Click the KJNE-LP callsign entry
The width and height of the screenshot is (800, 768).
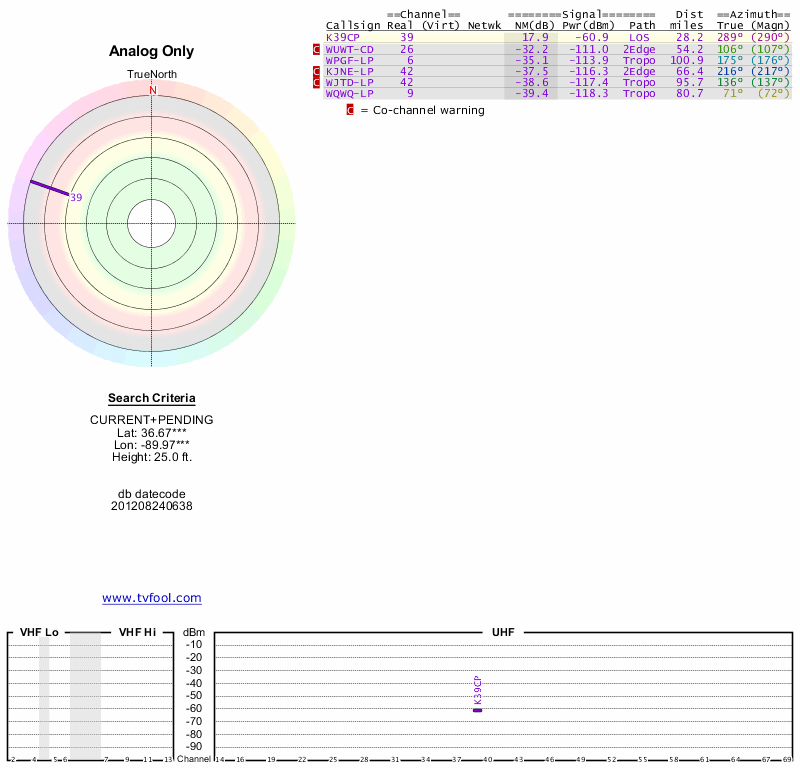tap(349, 71)
